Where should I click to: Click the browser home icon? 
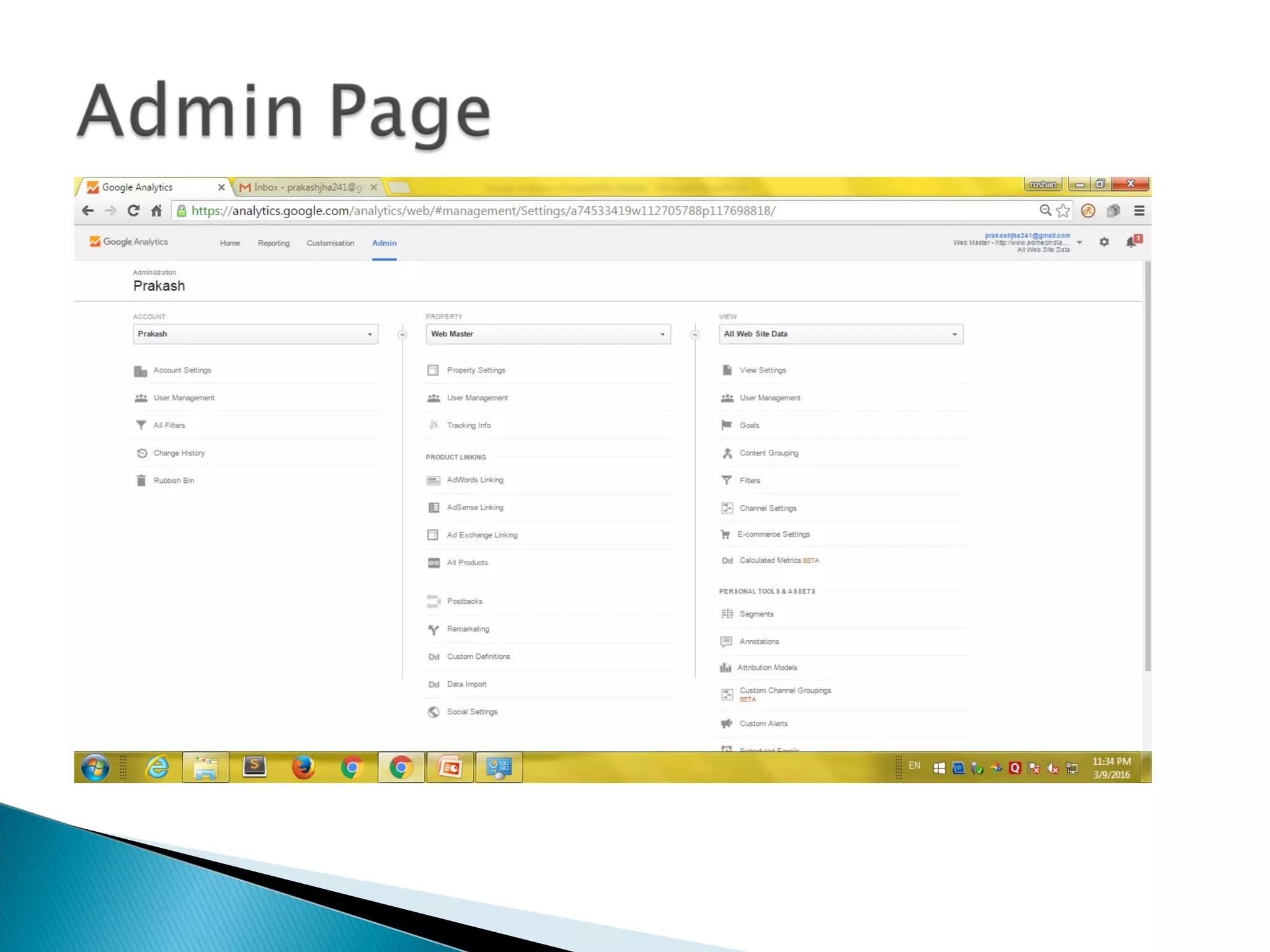156,211
